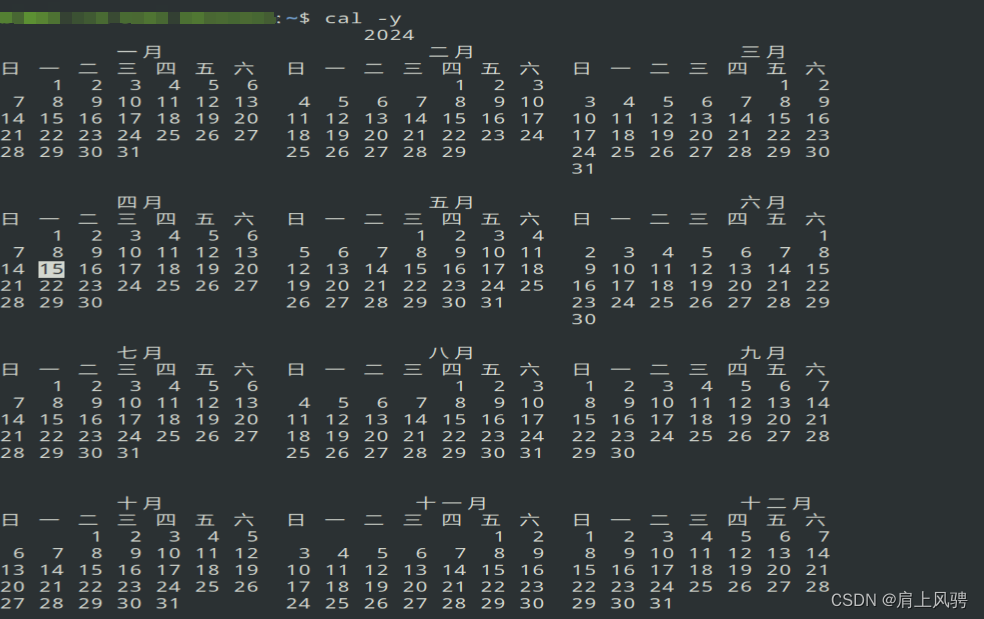984x619 pixels.
Task: Select the 四 weekday header under 八月
Action: [x=451, y=369]
